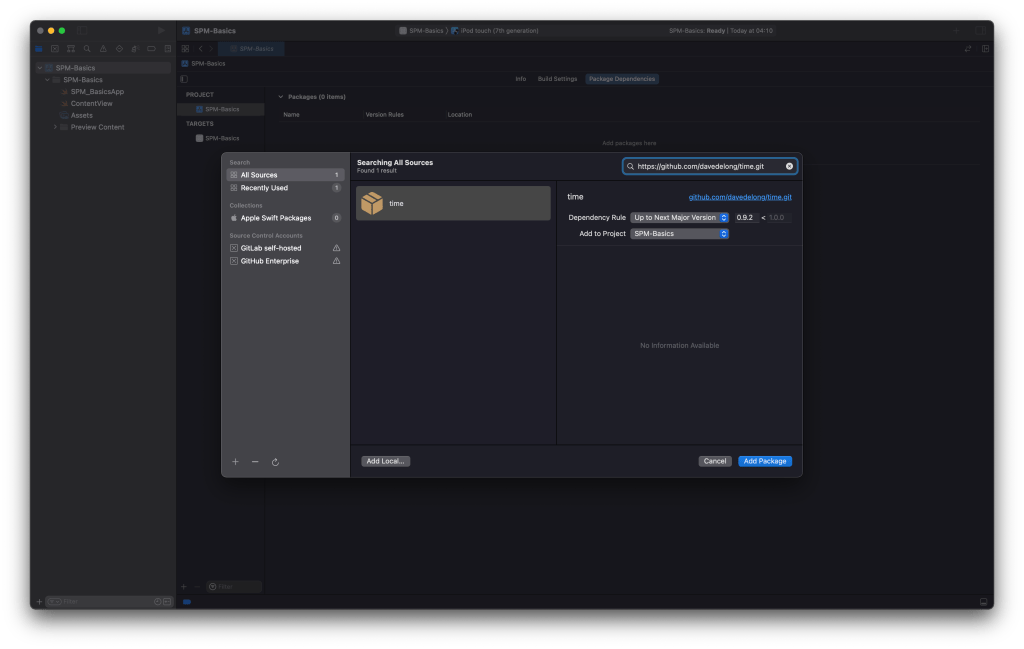Click the minus icon to remove source

pos(255,462)
